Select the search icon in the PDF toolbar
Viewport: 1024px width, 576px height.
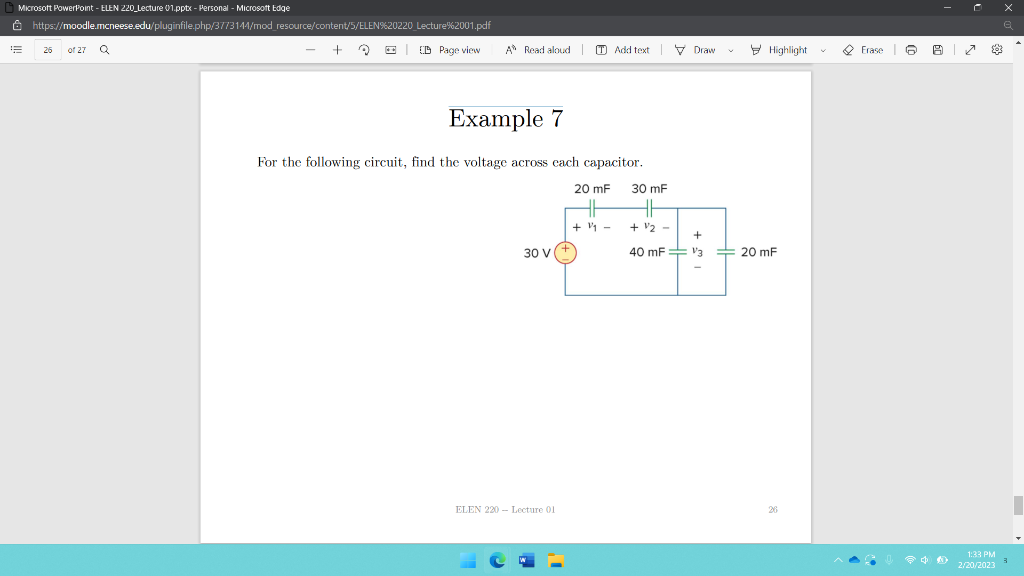click(104, 49)
